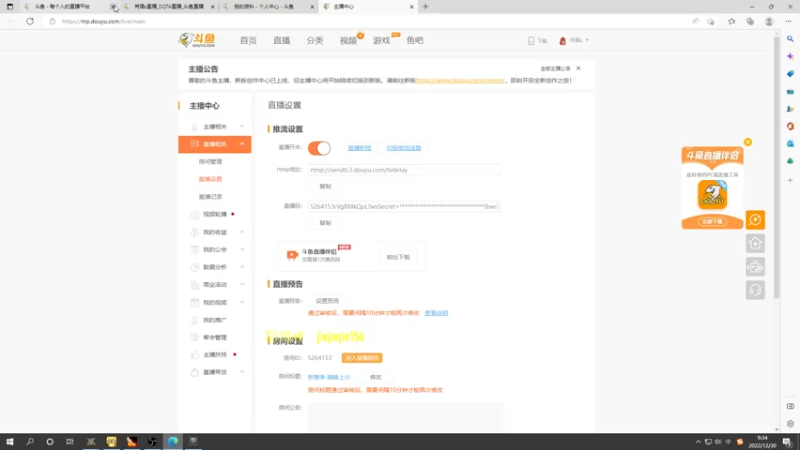800x450 pixels.
Task: Open the Windows Start menu
Action: (x=10, y=441)
